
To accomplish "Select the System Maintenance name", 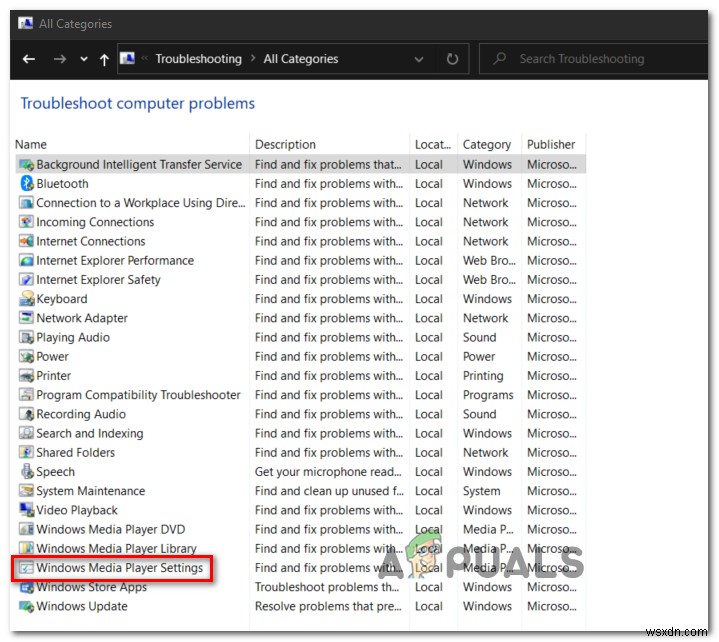I will [90, 491].
